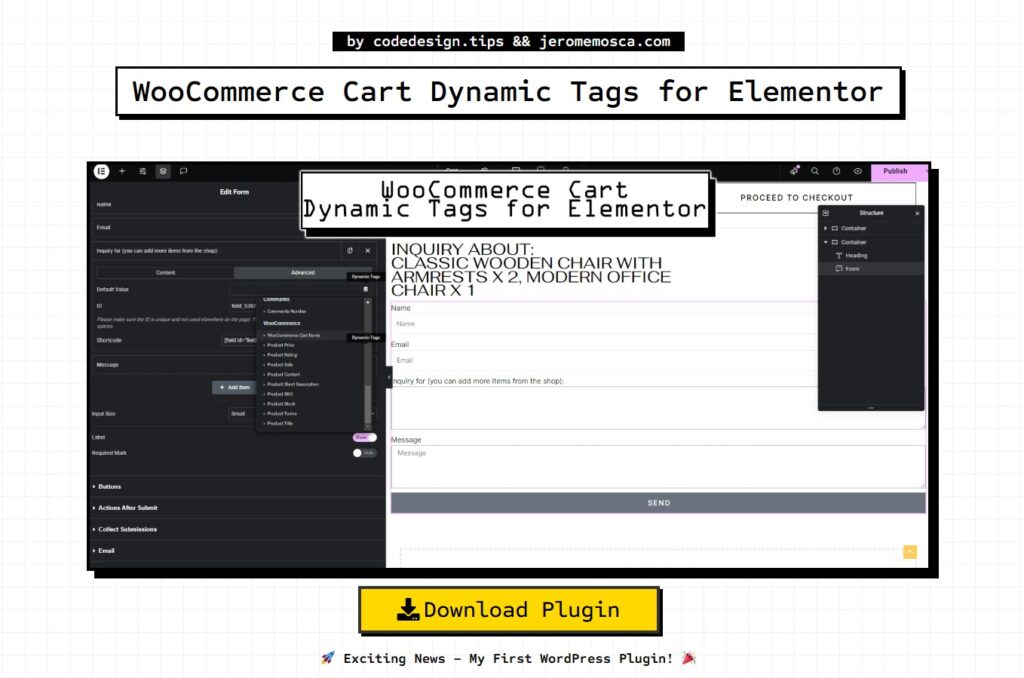Switch to the Content tab
The height and width of the screenshot is (678, 1024).
(x=165, y=272)
